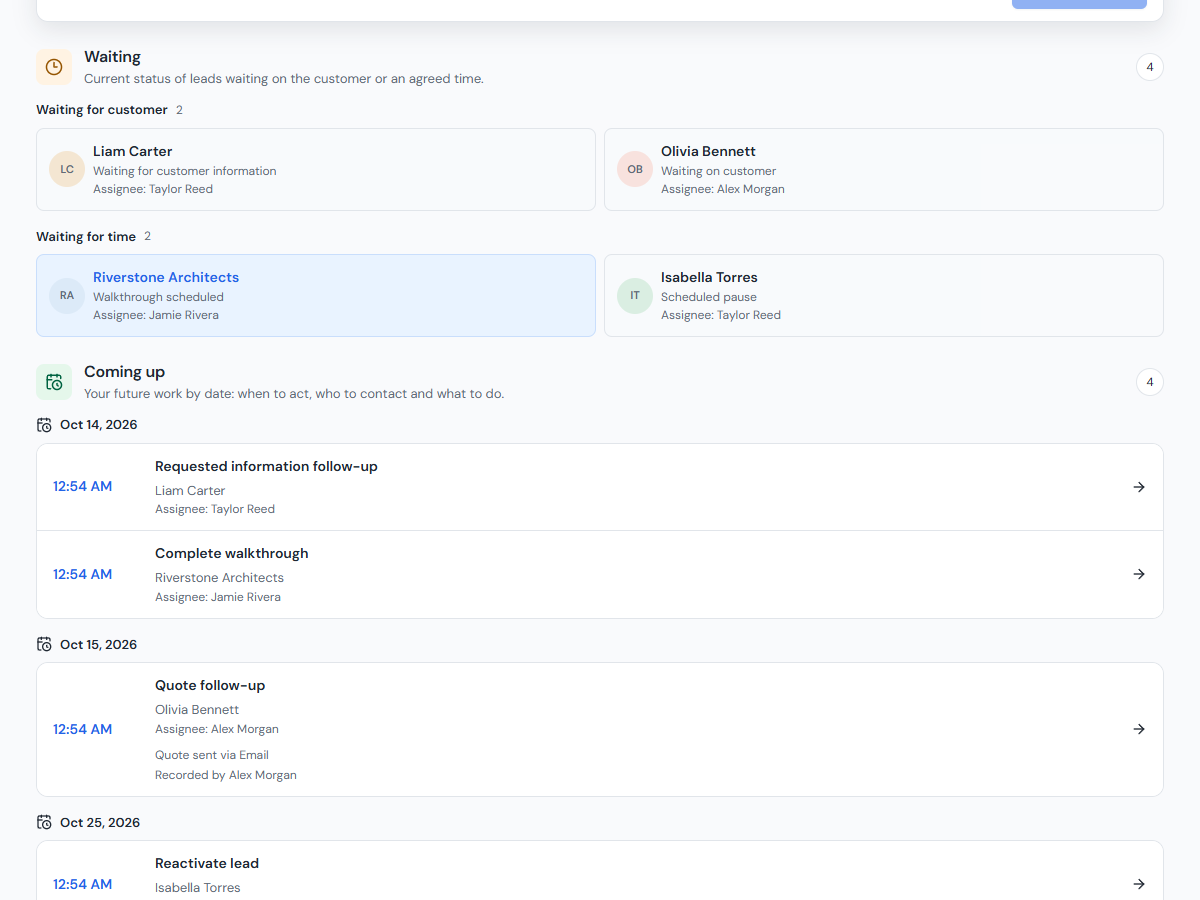Select the Reactivate lead row title
1200x900 pixels.
[207, 863]
